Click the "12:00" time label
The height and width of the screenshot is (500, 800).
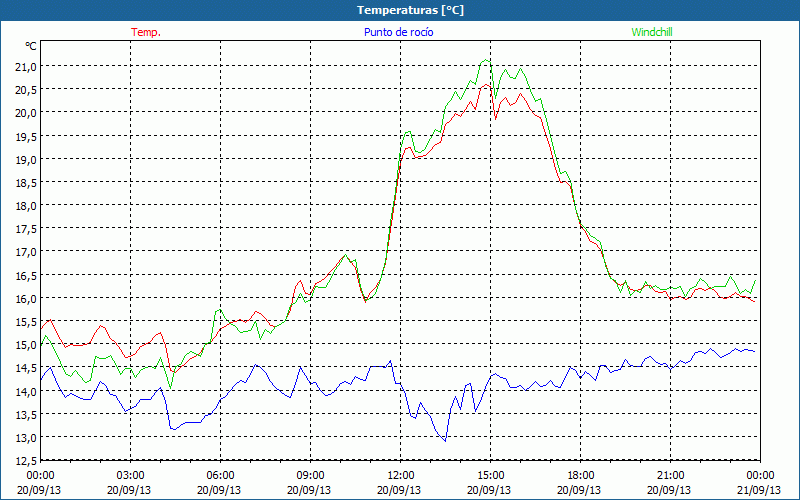[x=400, y=475]
